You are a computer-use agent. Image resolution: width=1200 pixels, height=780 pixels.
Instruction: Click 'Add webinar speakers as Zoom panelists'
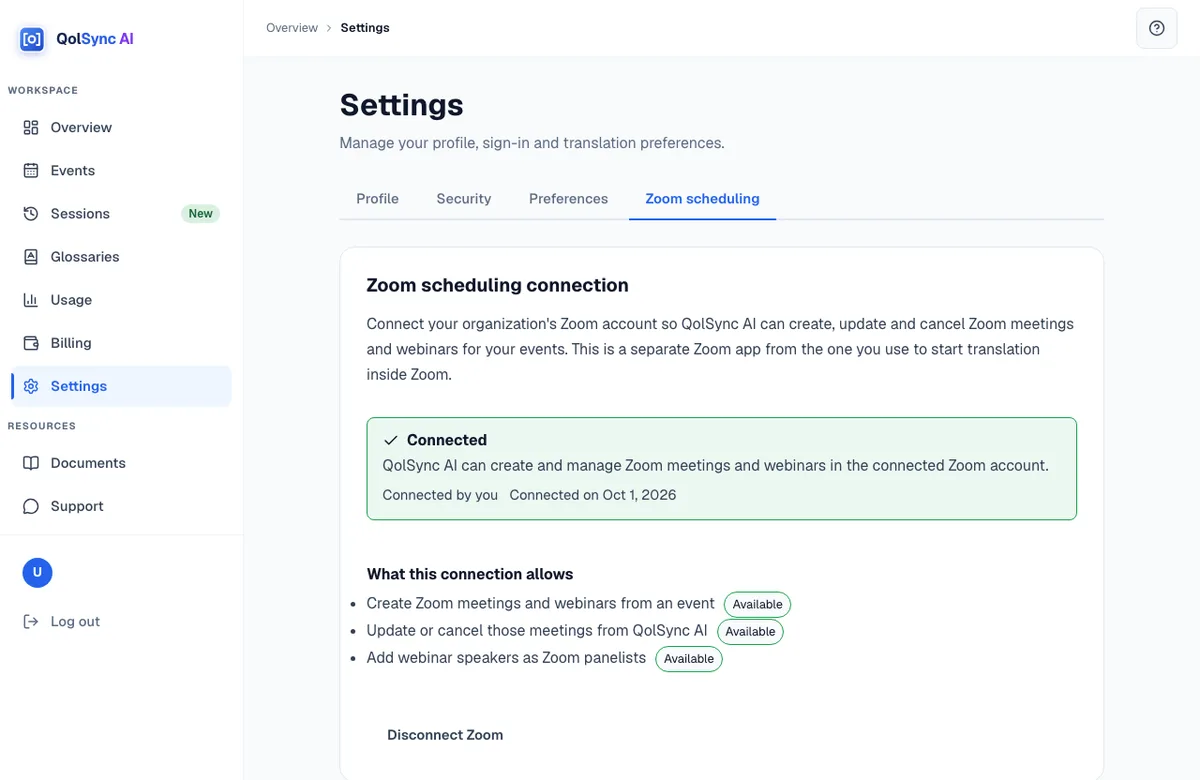(506, 657)
